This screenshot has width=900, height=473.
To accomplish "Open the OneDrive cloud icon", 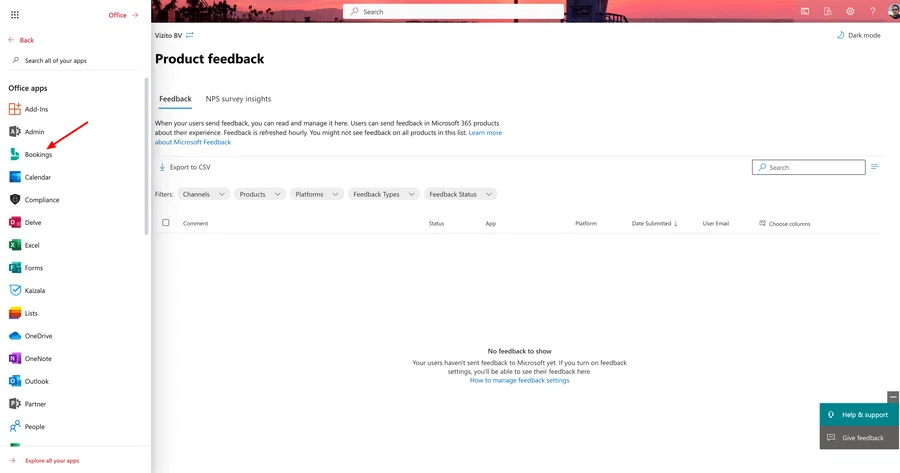I will click(15, 336).
